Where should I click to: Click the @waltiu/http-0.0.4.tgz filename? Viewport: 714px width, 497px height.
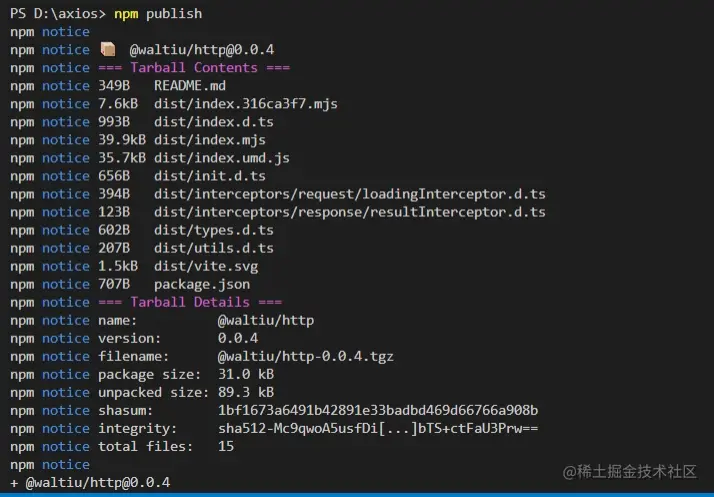pos(306,356)
